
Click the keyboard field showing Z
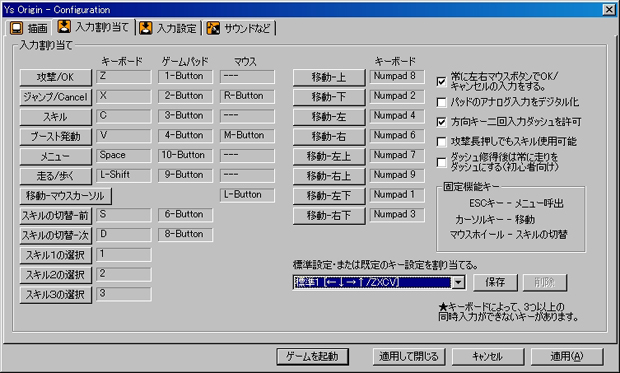point(124,77)
